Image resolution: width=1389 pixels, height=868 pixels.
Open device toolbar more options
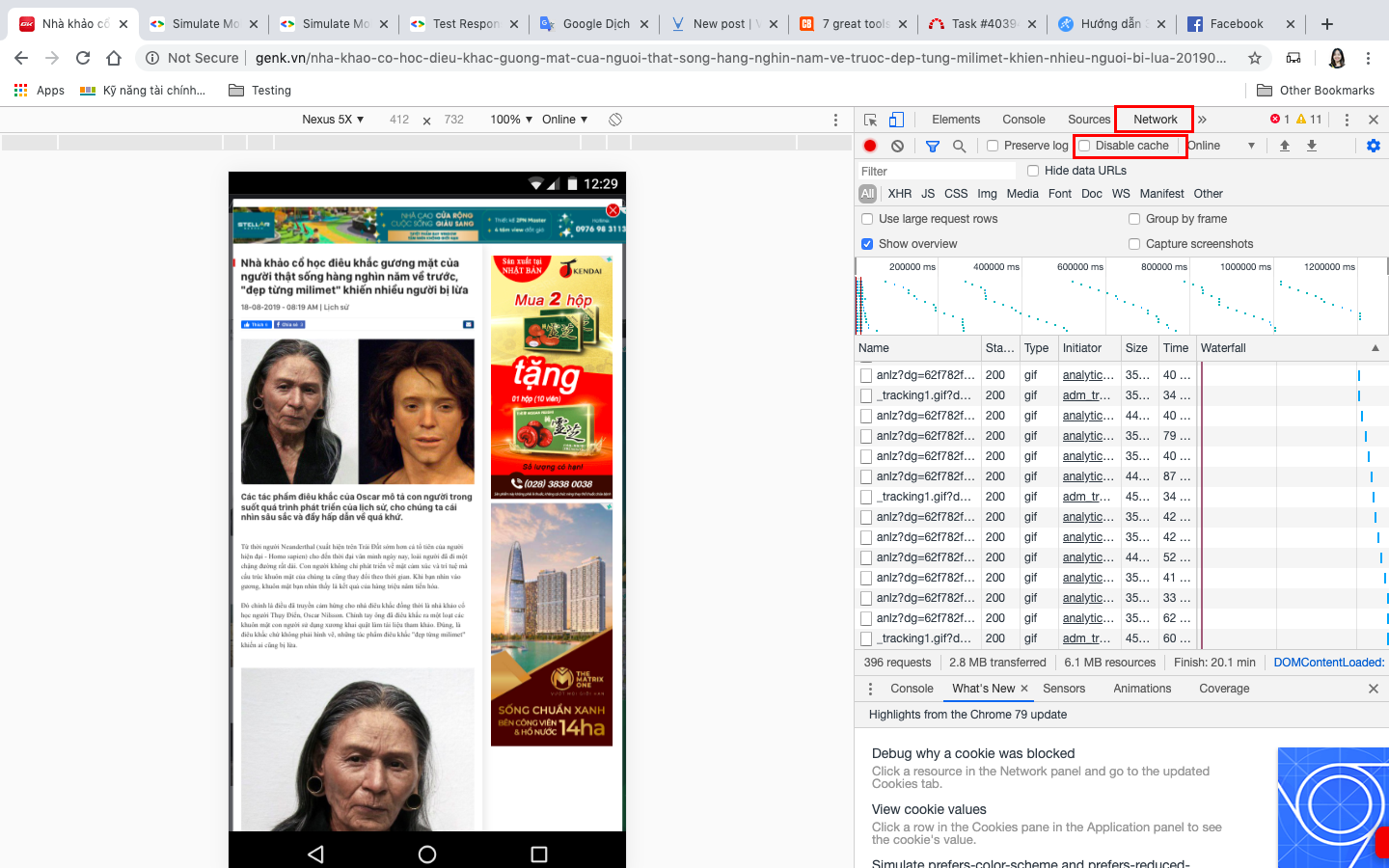click(x=835, y=120)
